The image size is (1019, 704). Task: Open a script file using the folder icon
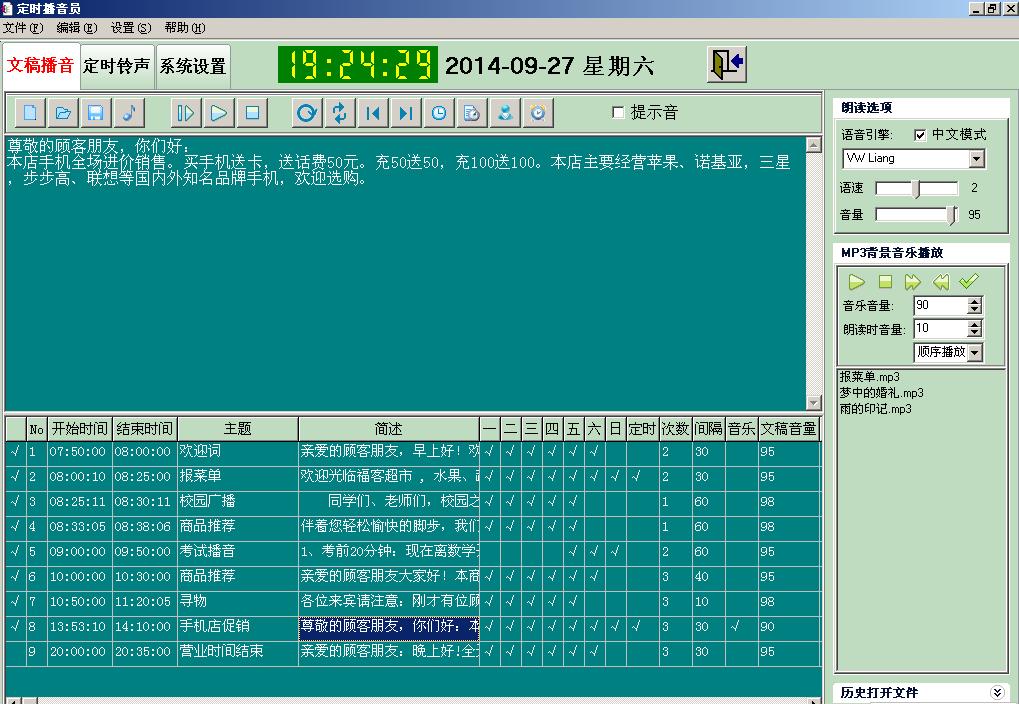[63, 113]
